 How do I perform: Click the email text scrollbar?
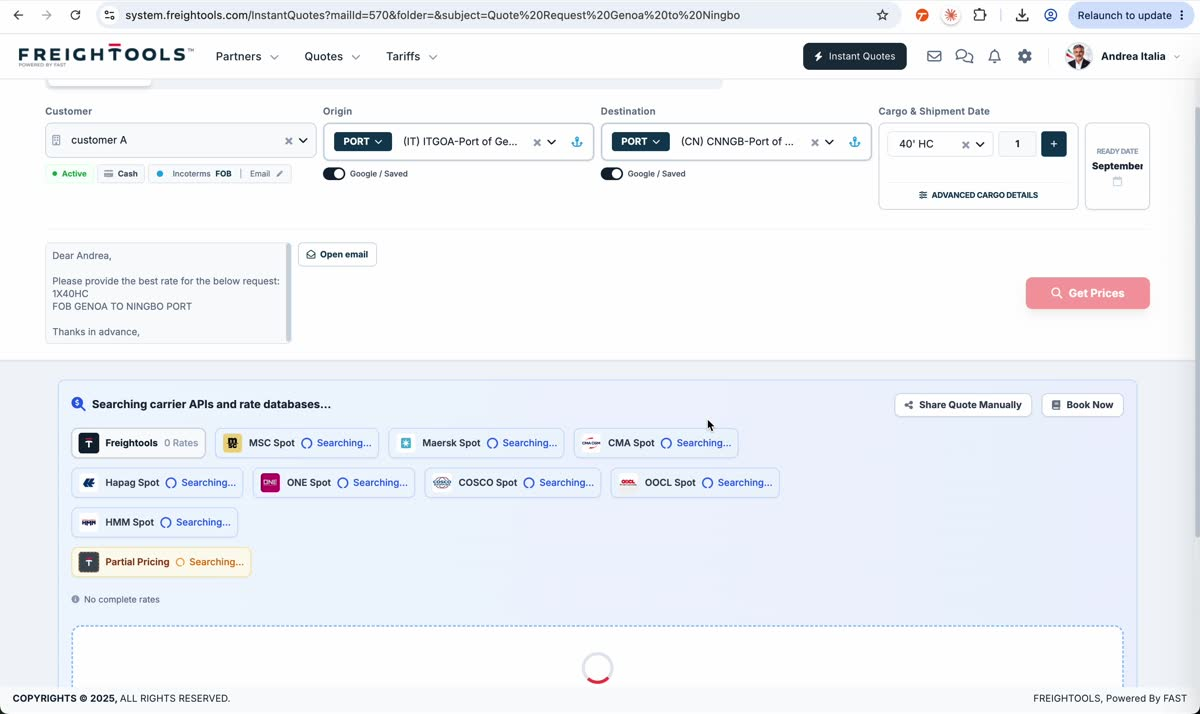(289, 292)
